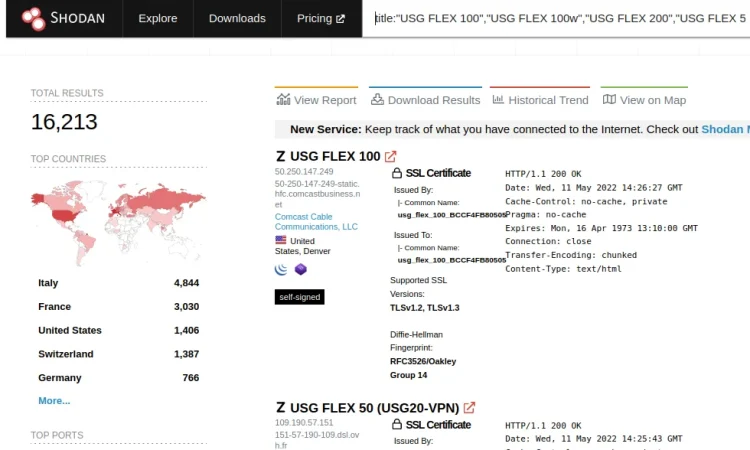Click the SSL Certificate lock icon for USG FLEX 50
This screenshot has width=750, height=450.
coord(397,425)
